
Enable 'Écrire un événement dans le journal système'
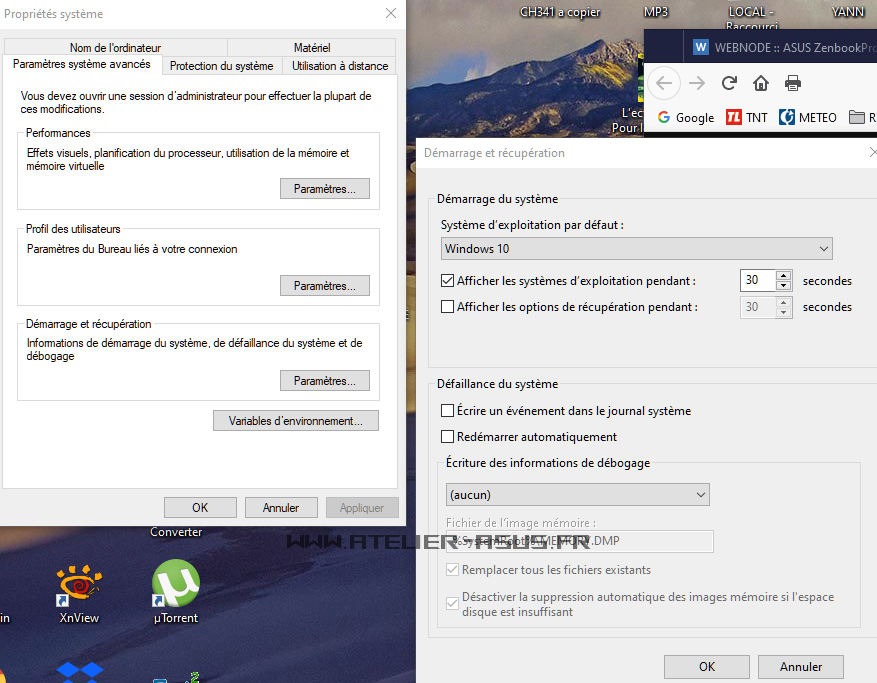(448, 411)
